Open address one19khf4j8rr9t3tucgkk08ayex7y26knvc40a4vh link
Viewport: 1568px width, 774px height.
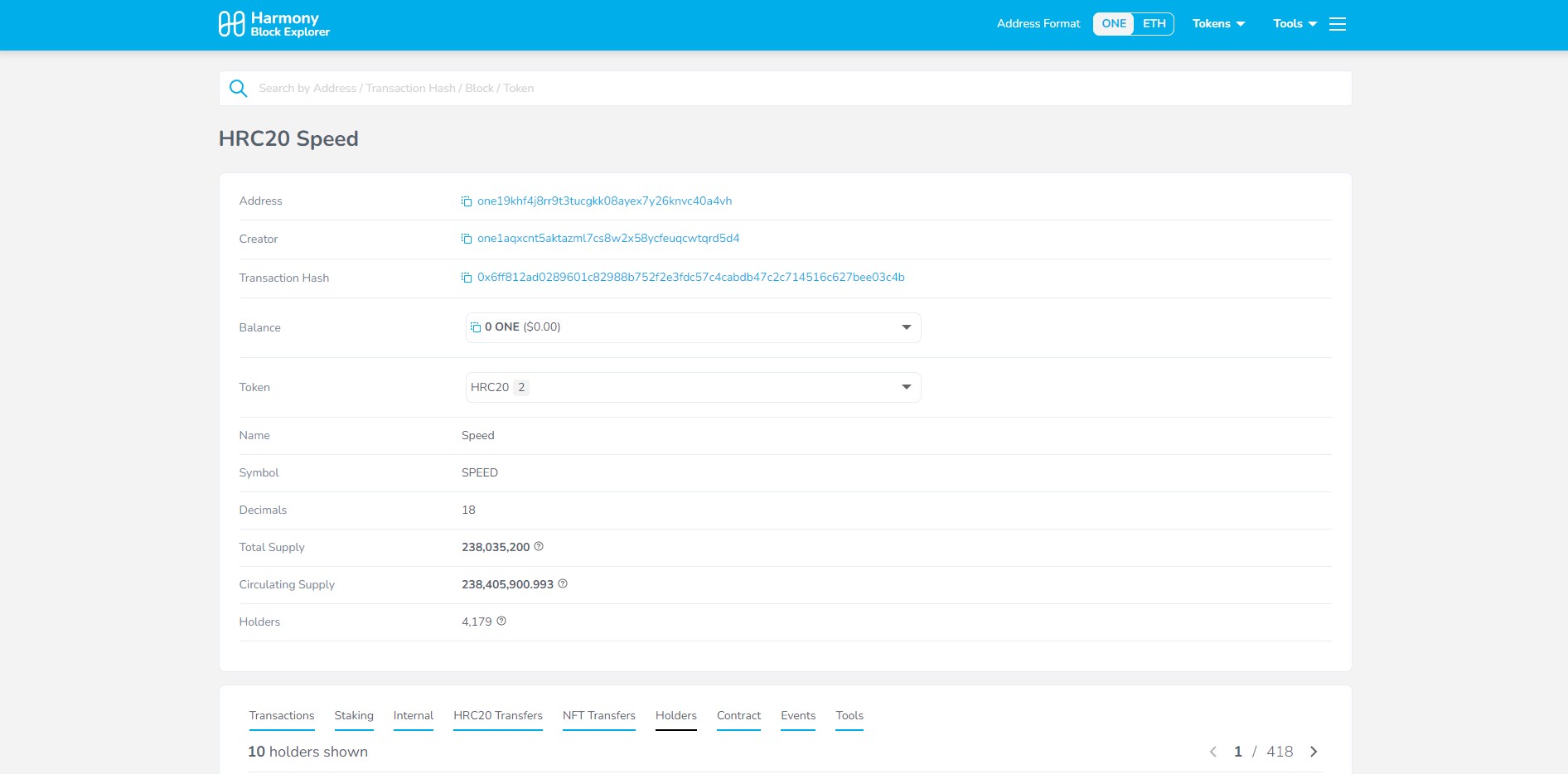coord(604,201)
